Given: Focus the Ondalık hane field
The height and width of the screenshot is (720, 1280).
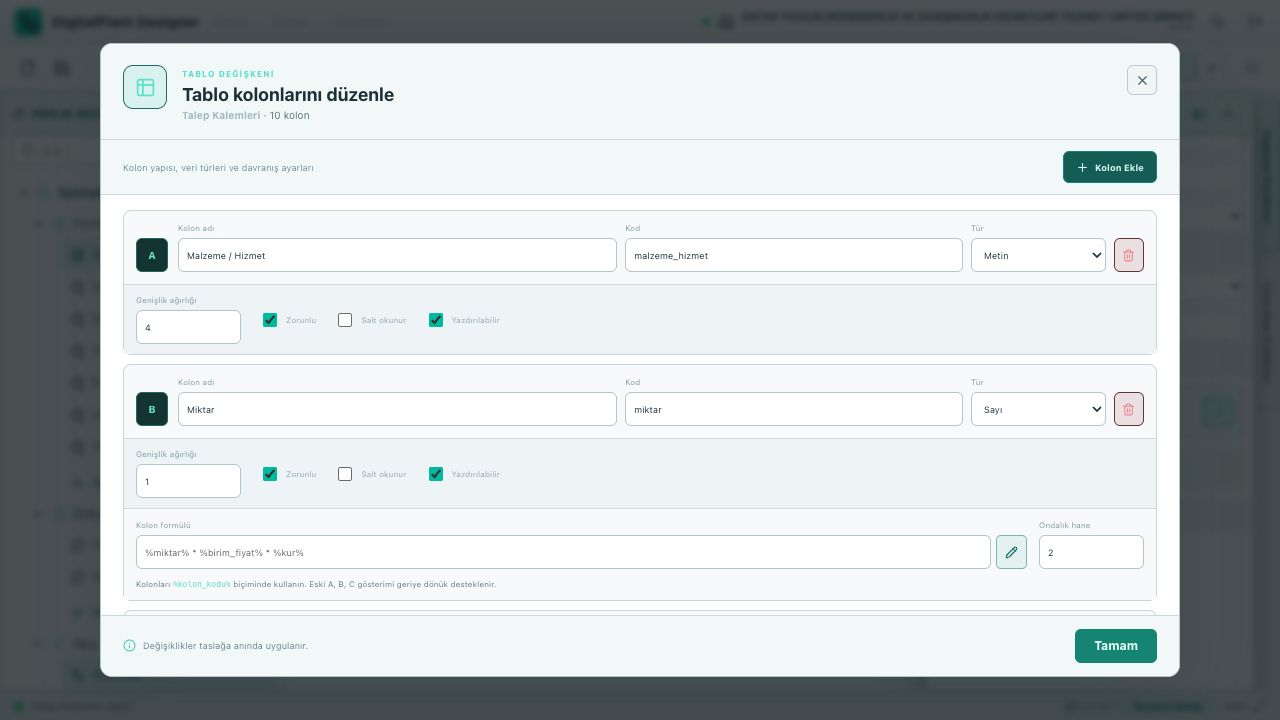Looking at the screenshot, I should (x=1091, y=552).
